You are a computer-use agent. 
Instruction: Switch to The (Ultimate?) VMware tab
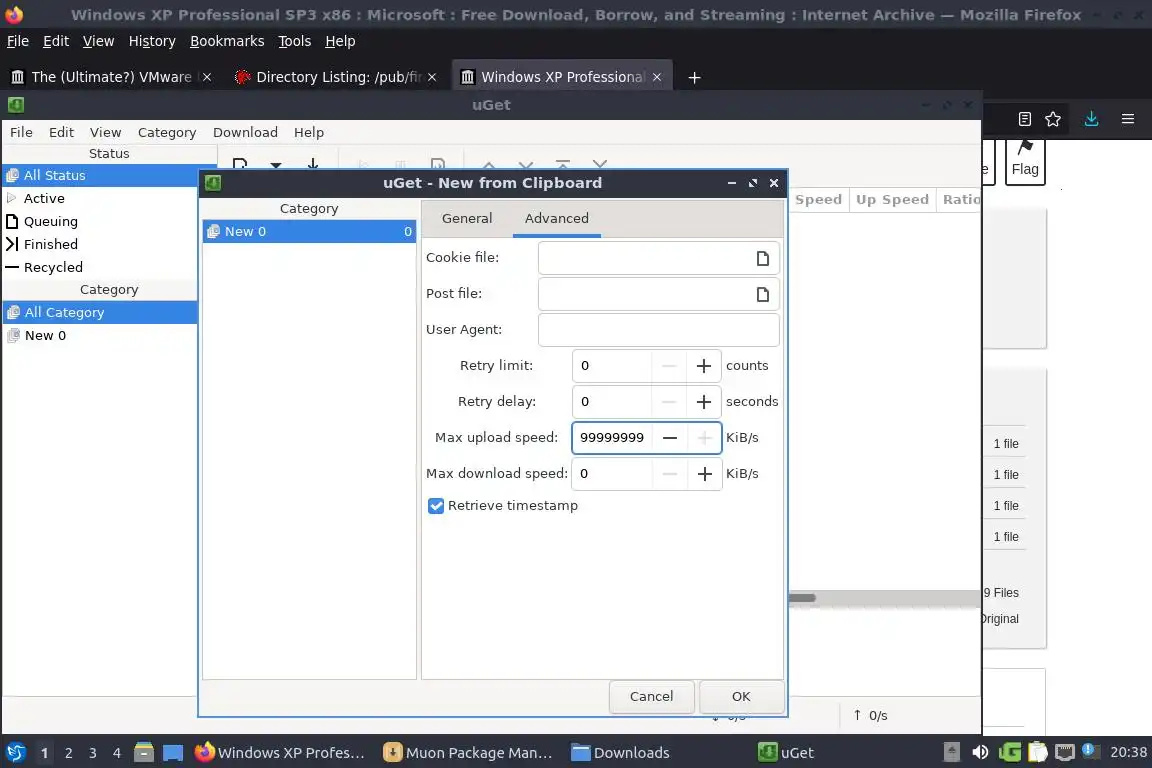pyautogui.click(x=110, y=77)
